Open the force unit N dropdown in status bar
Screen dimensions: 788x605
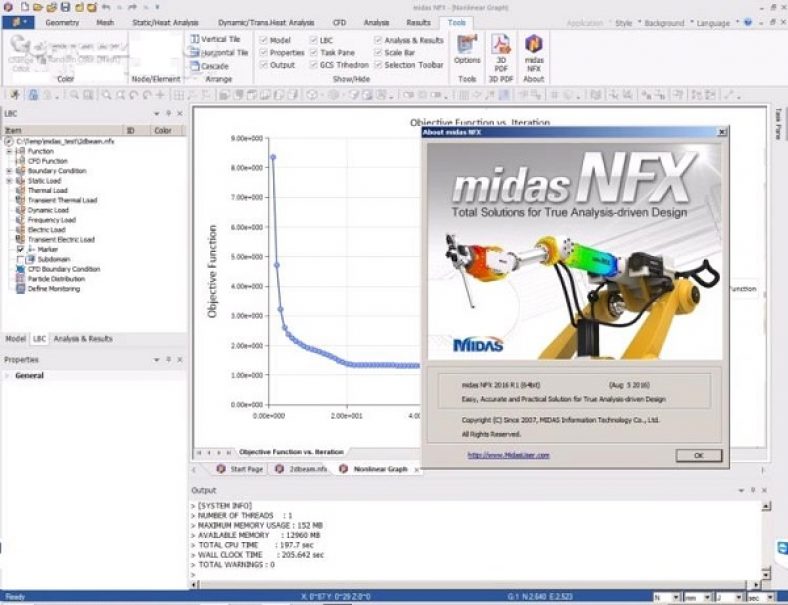coord(675,597)
